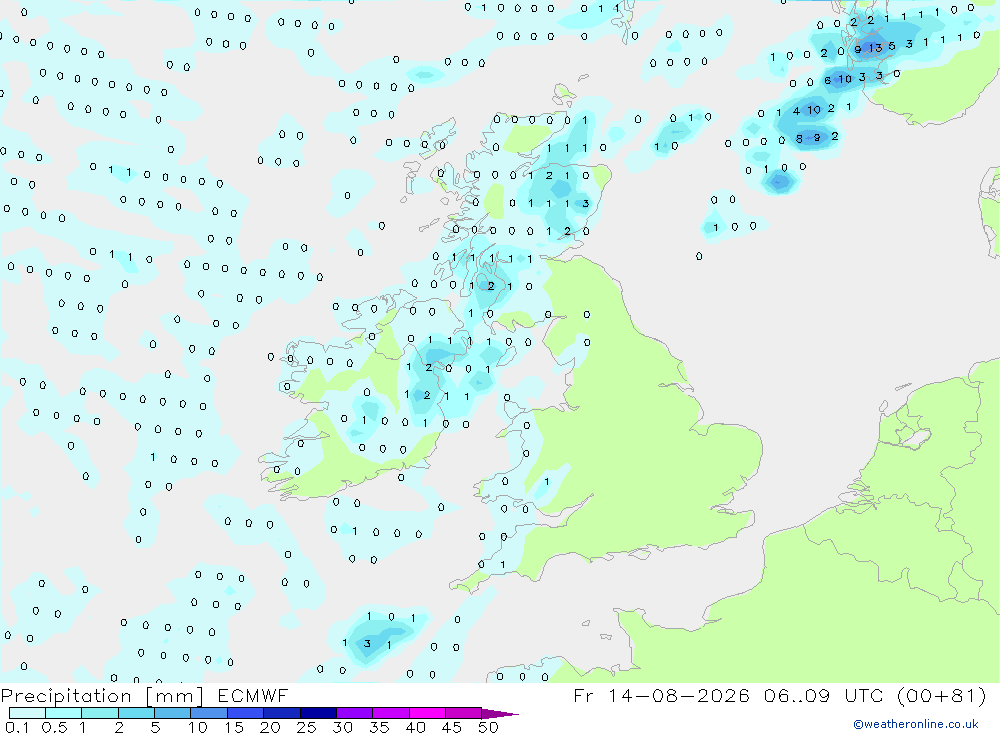
Task: Click the legend label "30"
Action: pos(342,727)
